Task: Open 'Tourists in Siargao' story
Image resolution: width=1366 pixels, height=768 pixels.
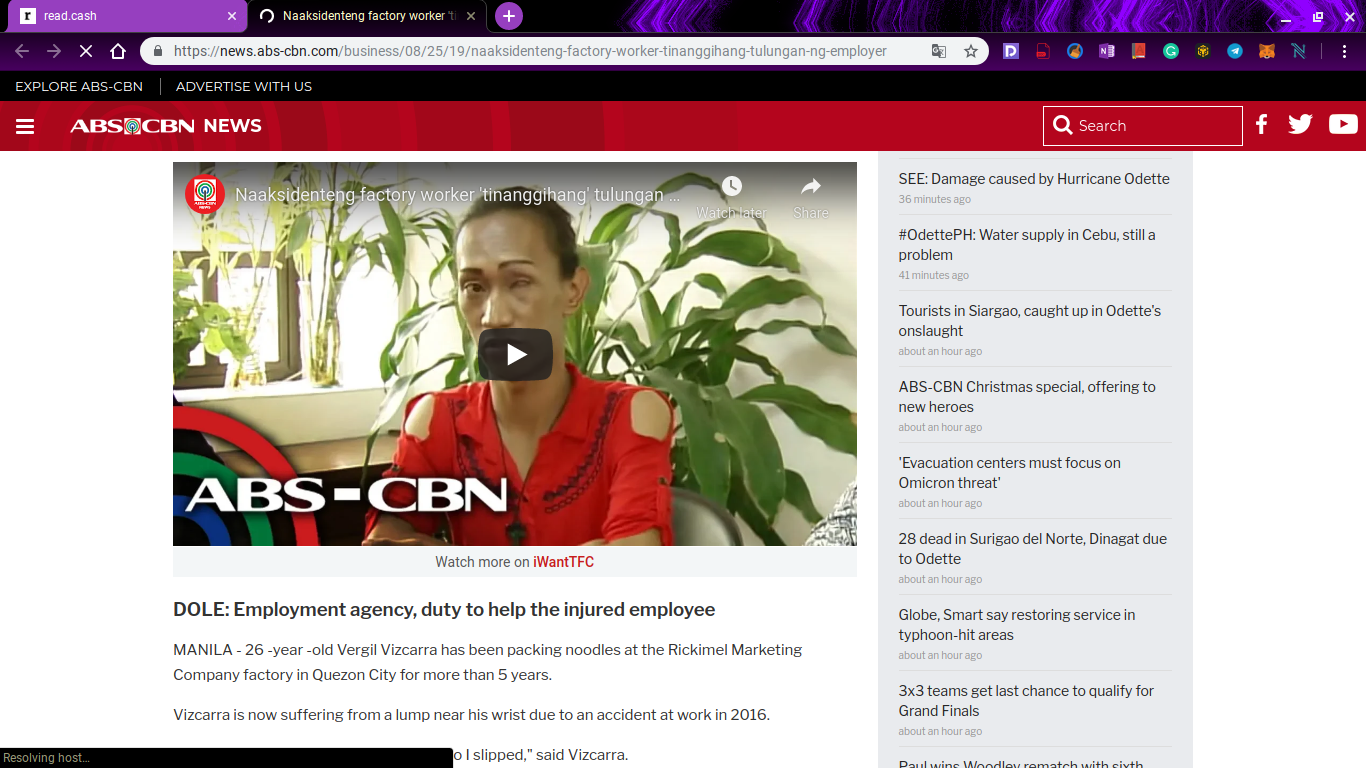Action: pos(1030,321)
